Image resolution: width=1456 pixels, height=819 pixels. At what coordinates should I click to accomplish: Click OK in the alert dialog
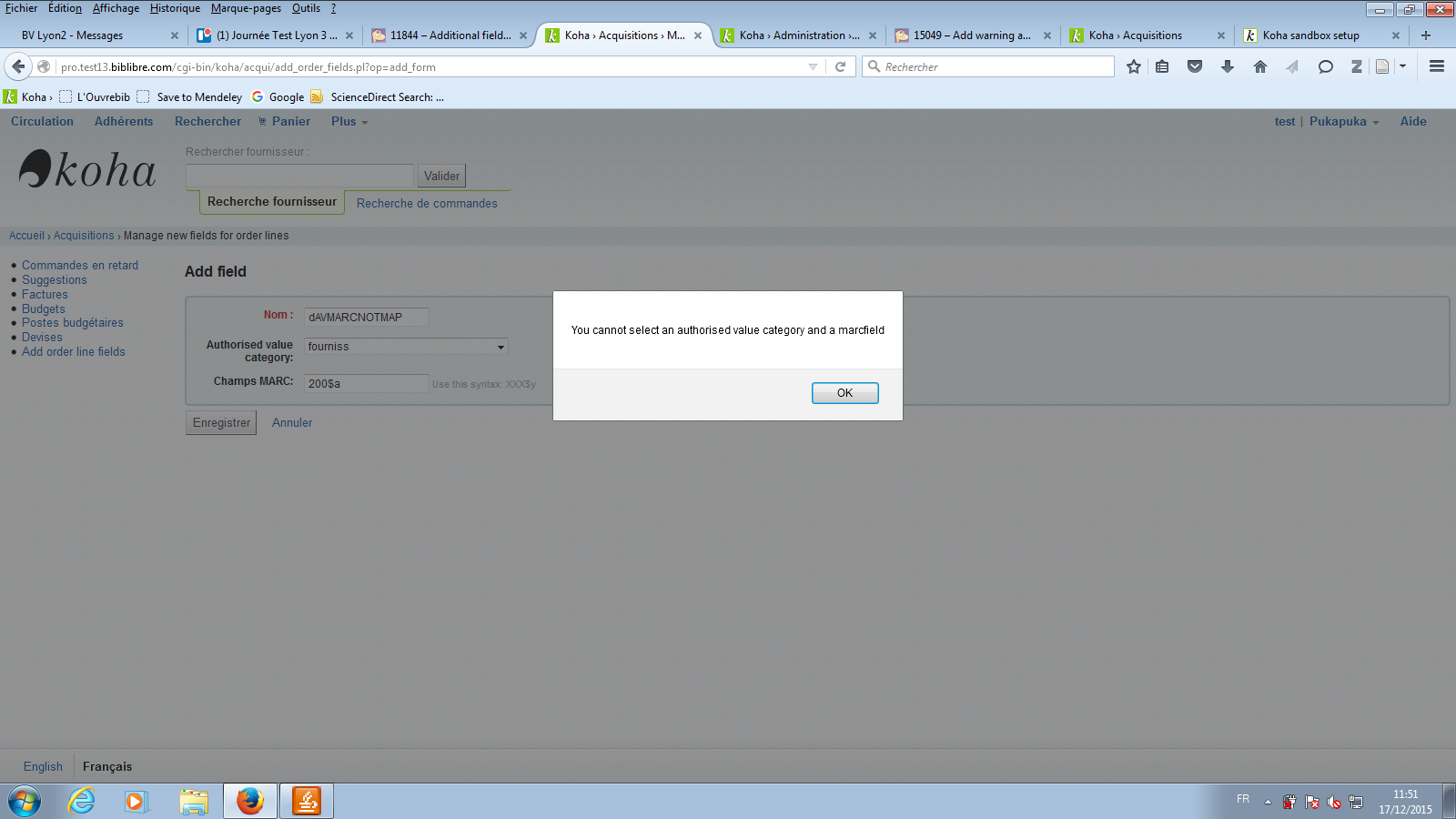coord(844,393)
